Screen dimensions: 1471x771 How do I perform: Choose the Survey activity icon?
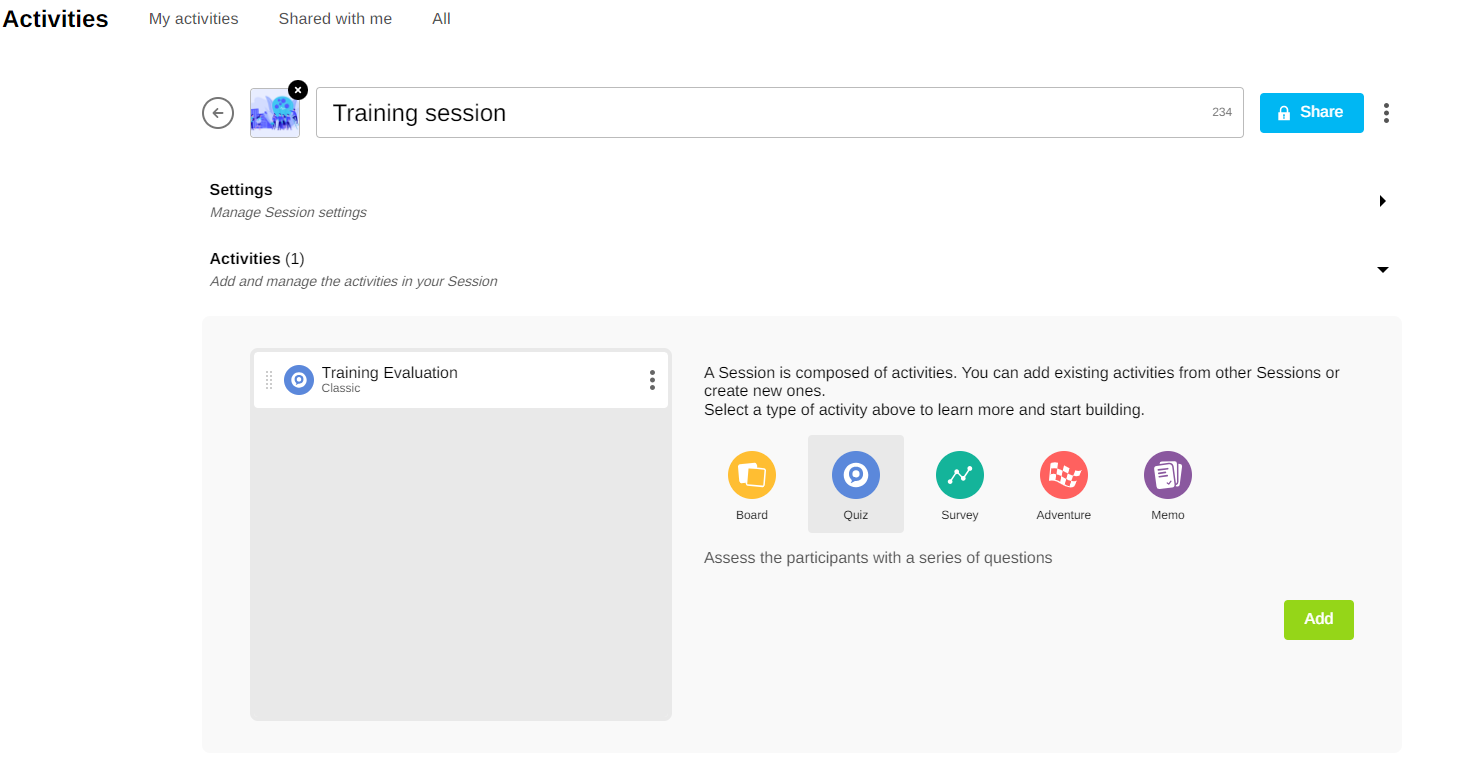point(959,476)
